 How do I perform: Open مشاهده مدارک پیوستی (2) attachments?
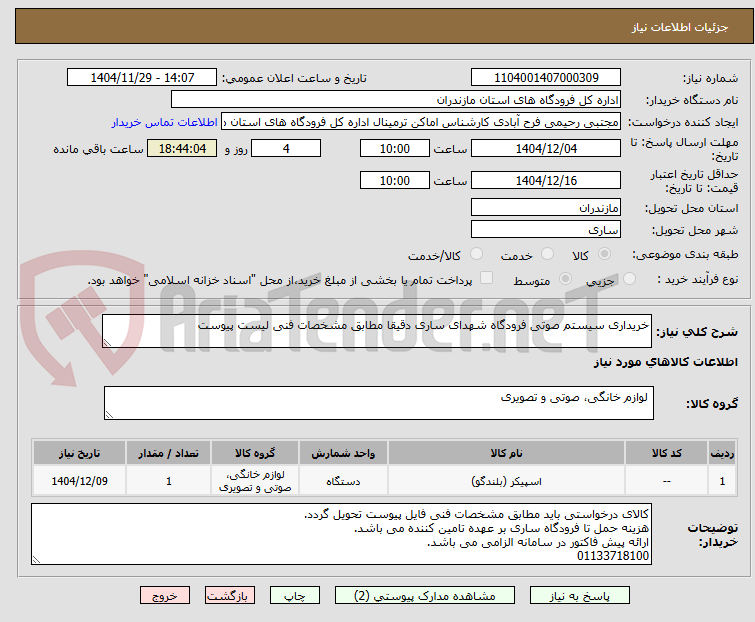point(425,596)
